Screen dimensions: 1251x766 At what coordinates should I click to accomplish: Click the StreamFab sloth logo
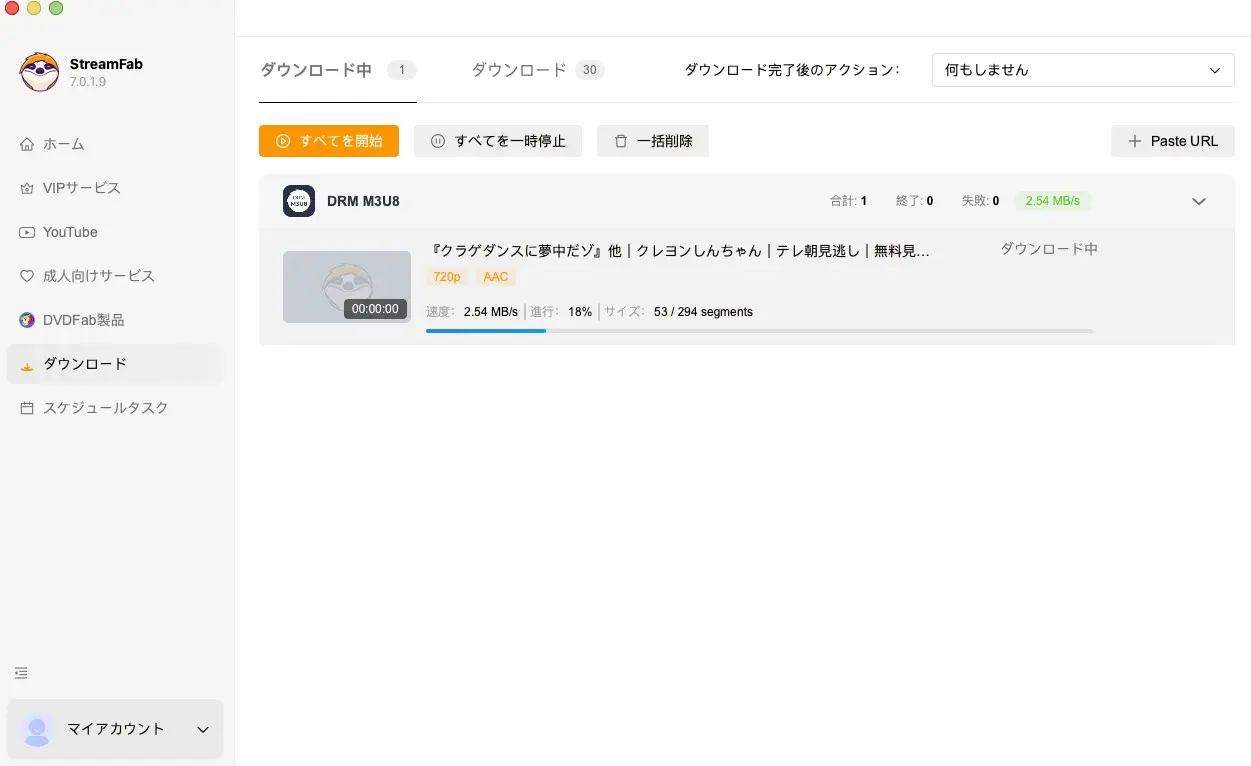(x=39, y=72)
